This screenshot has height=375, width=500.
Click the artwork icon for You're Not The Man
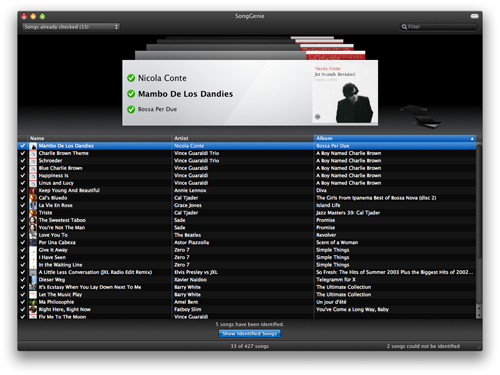click(x=33, y=228)
